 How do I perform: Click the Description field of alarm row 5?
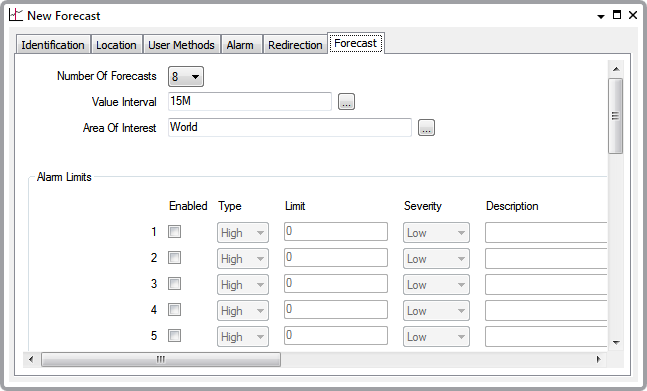click(x=546, y=337)
